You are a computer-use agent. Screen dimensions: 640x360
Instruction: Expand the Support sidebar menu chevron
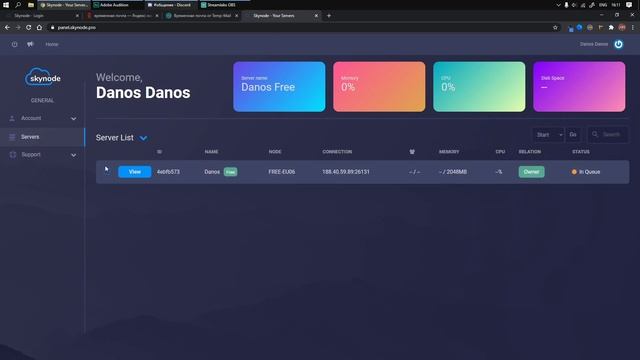click(73, 155)
